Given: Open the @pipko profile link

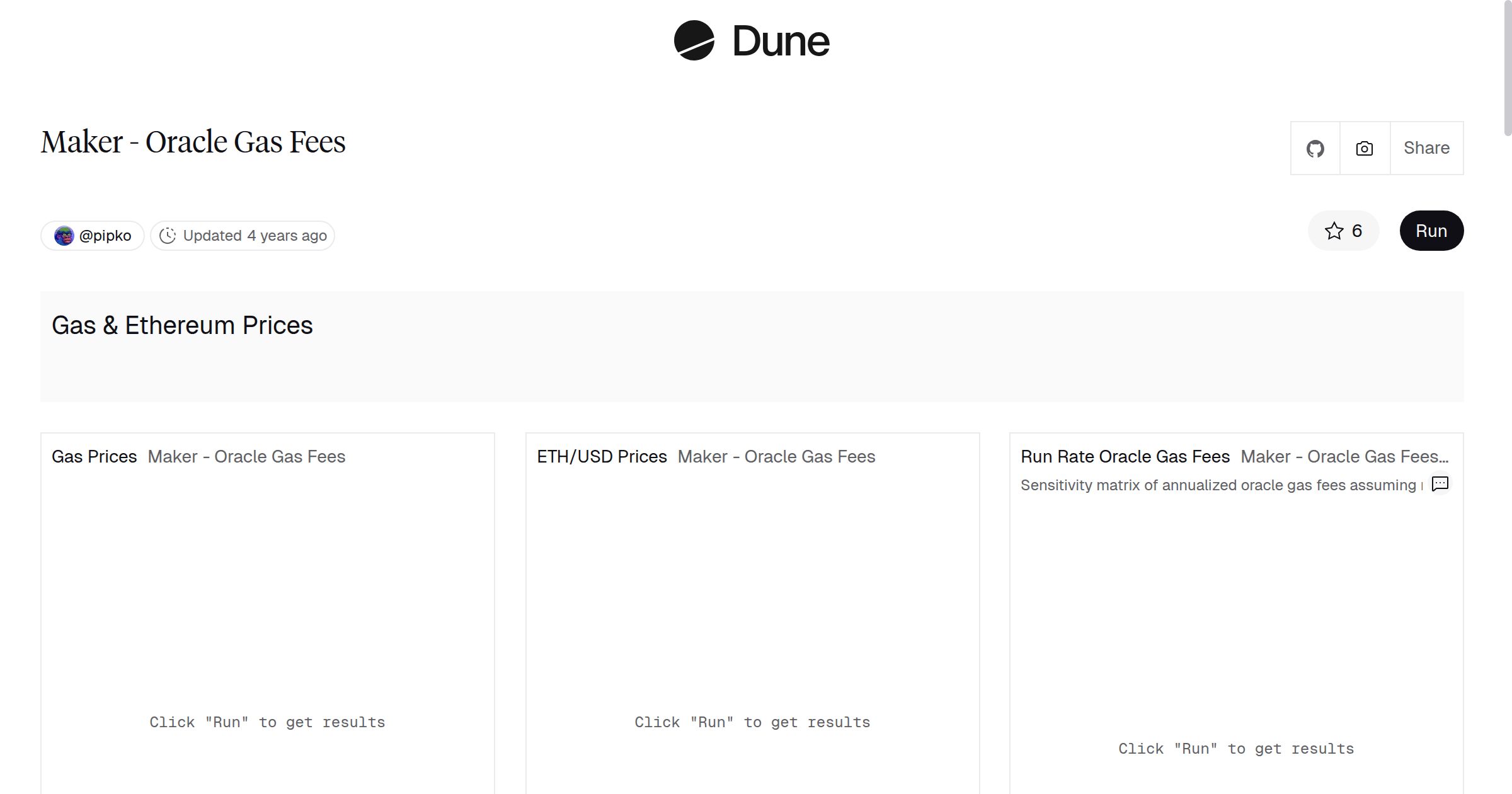Looking at the screenshot, I should pyautogui.click(x=105, y=236).
